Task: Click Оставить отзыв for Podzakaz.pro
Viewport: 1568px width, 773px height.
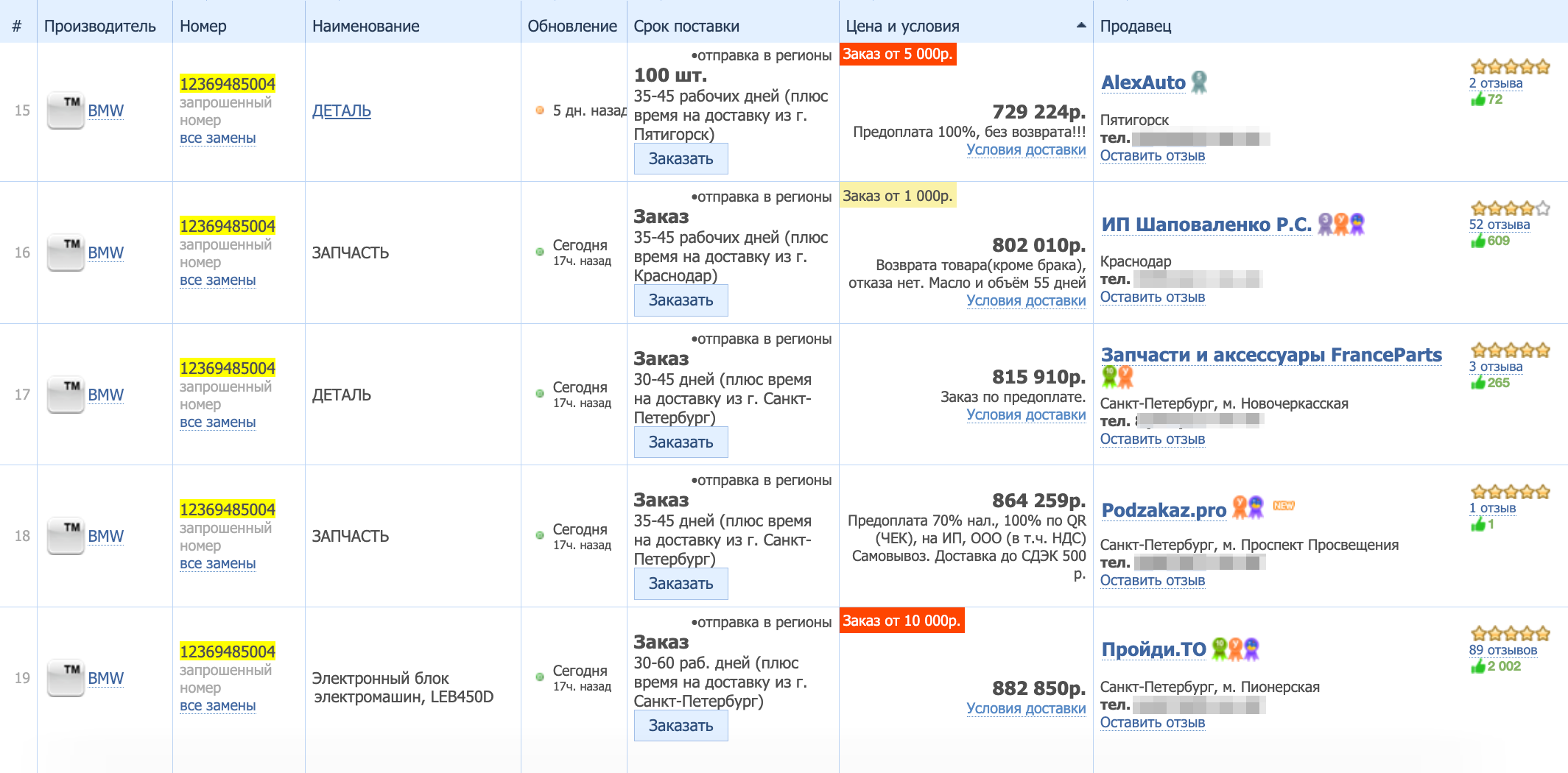Action: point(1153,581)
